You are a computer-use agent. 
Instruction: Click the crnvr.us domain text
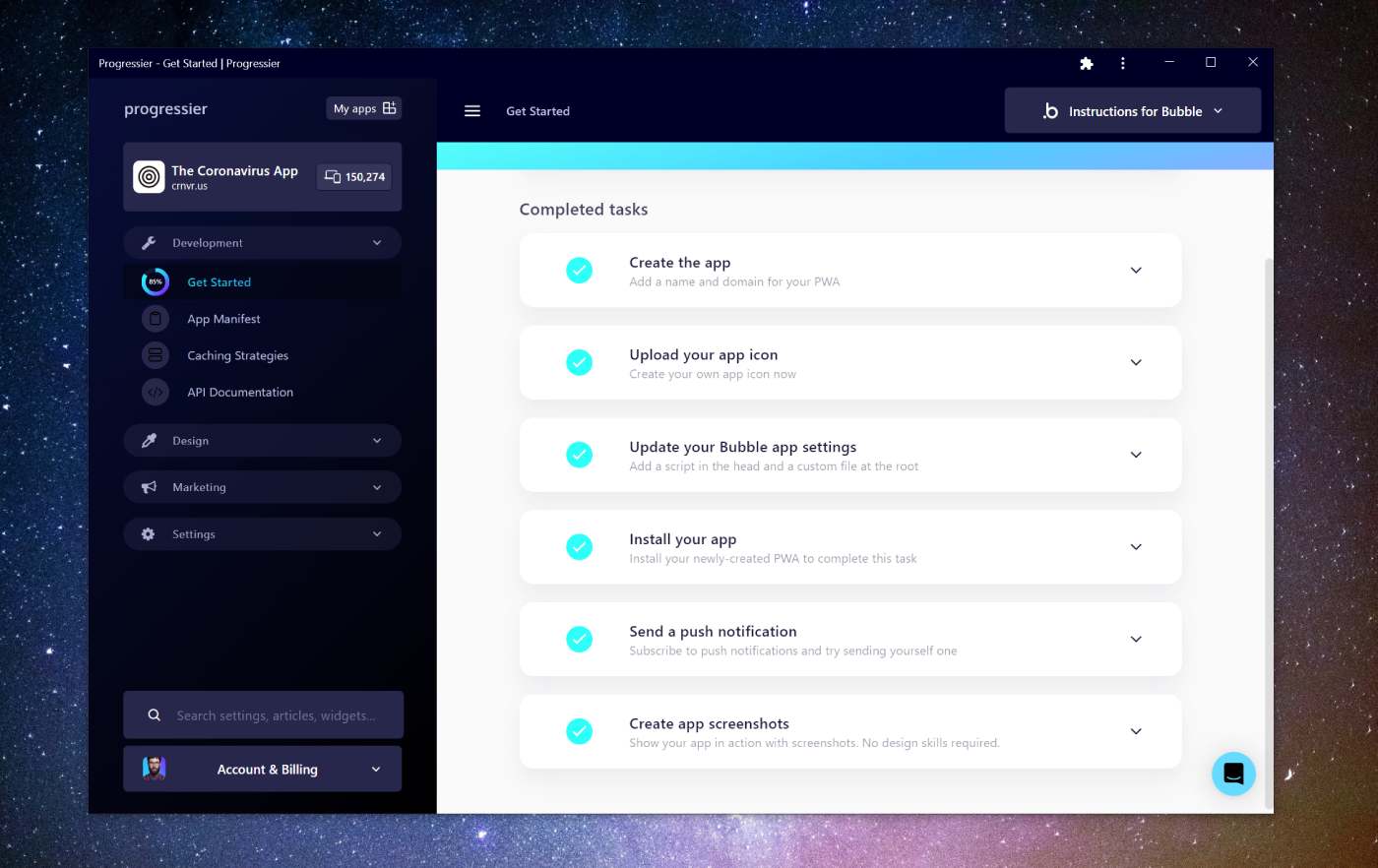pos(190,186)
